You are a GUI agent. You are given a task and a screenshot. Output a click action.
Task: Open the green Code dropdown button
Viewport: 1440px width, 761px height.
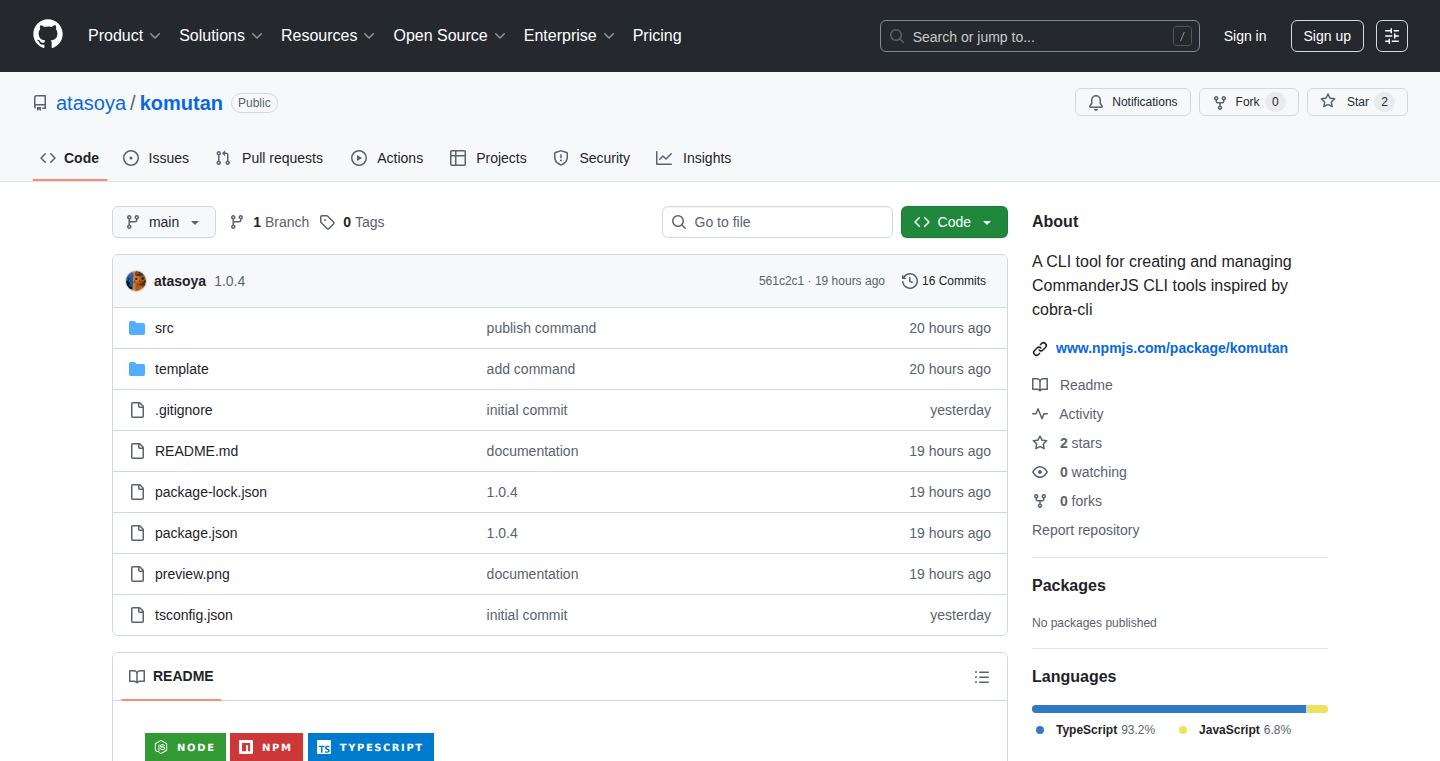tap(954, 222)
